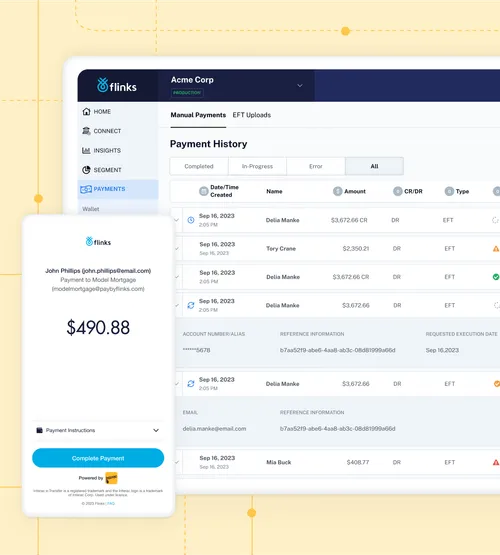This screenshot has width=500, height=555.
Task: Click delia.manke@email.com in expanded row
Action: click(214, 429)
